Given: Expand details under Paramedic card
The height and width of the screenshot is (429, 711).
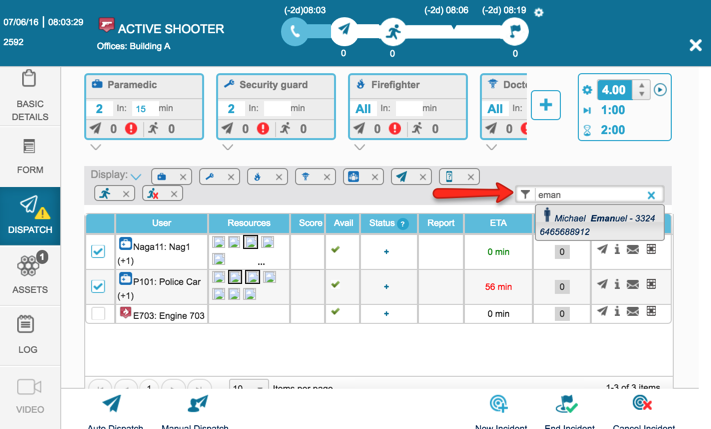Looking at the screenshot, I should coord(96,147).
